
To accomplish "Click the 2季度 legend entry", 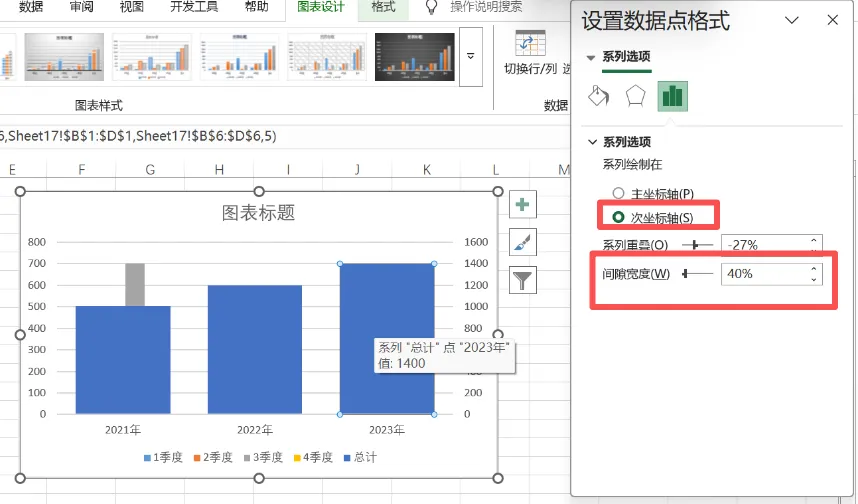I will click(213, 457).
